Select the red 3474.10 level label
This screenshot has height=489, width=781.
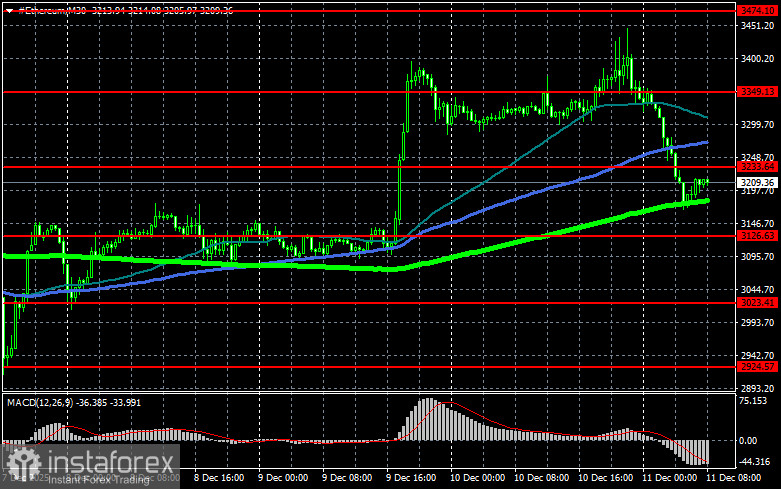[757, 10]
